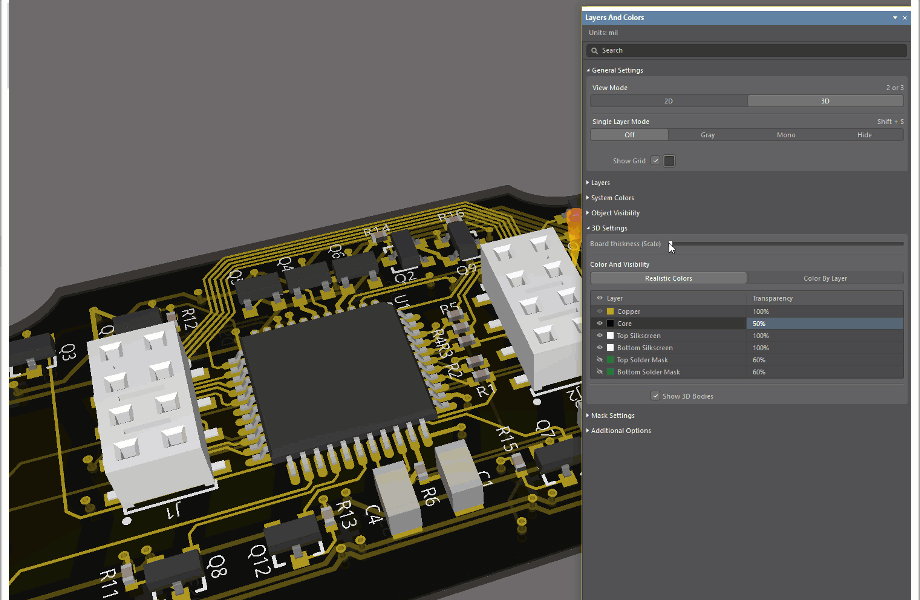Adjust the Board Thickness Scale slider

[x=670, y=243]
